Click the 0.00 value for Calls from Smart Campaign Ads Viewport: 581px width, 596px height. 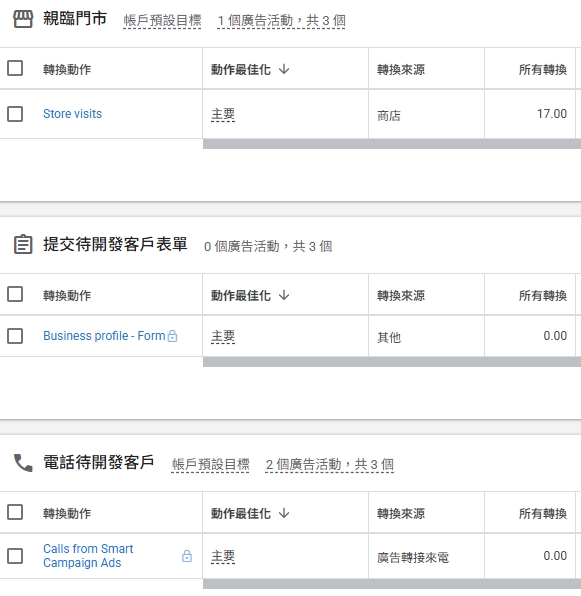pyautogui.click(x=555, y=556)
